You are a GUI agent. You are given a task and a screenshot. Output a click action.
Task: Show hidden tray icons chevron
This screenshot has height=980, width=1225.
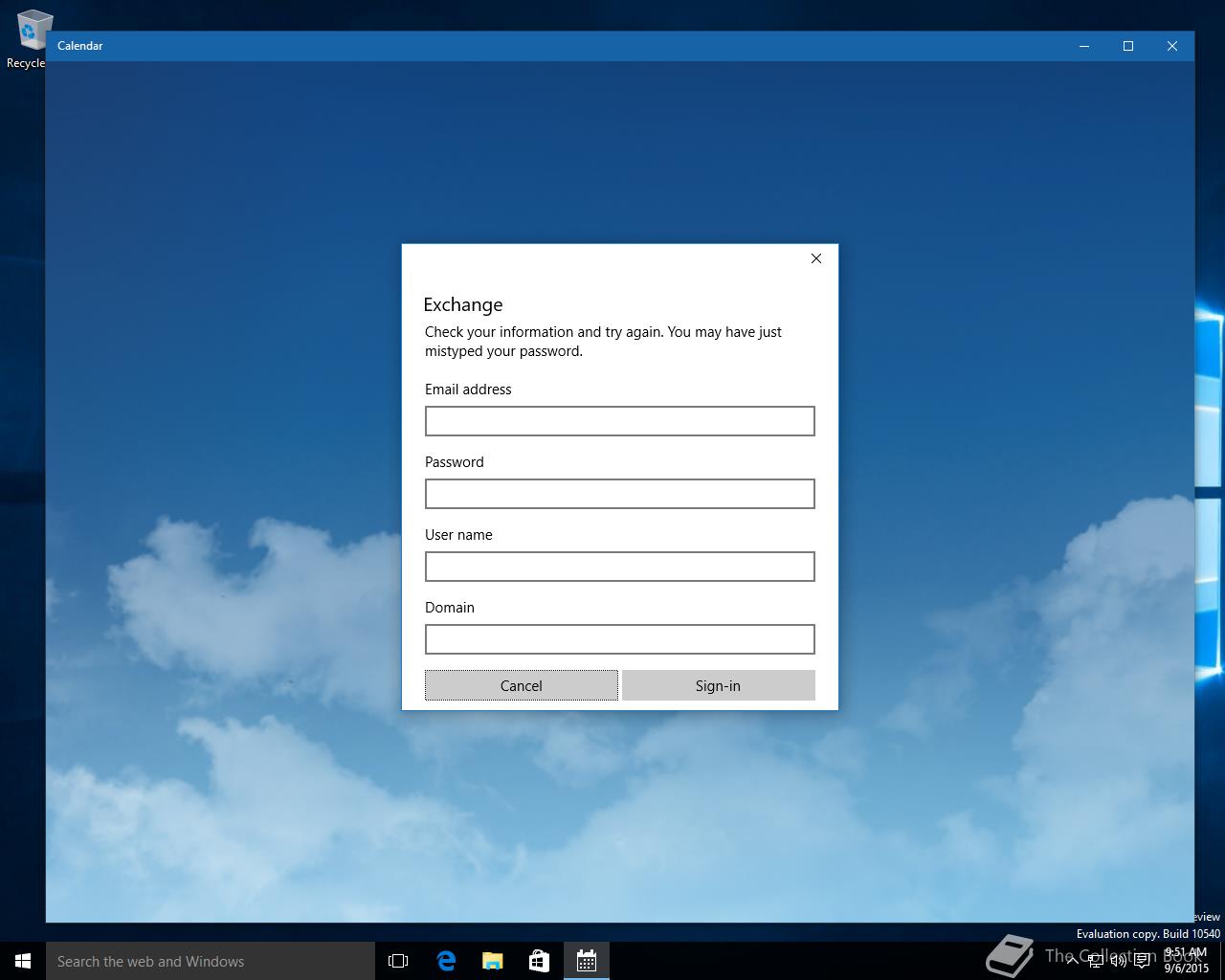coord(1072,961)
